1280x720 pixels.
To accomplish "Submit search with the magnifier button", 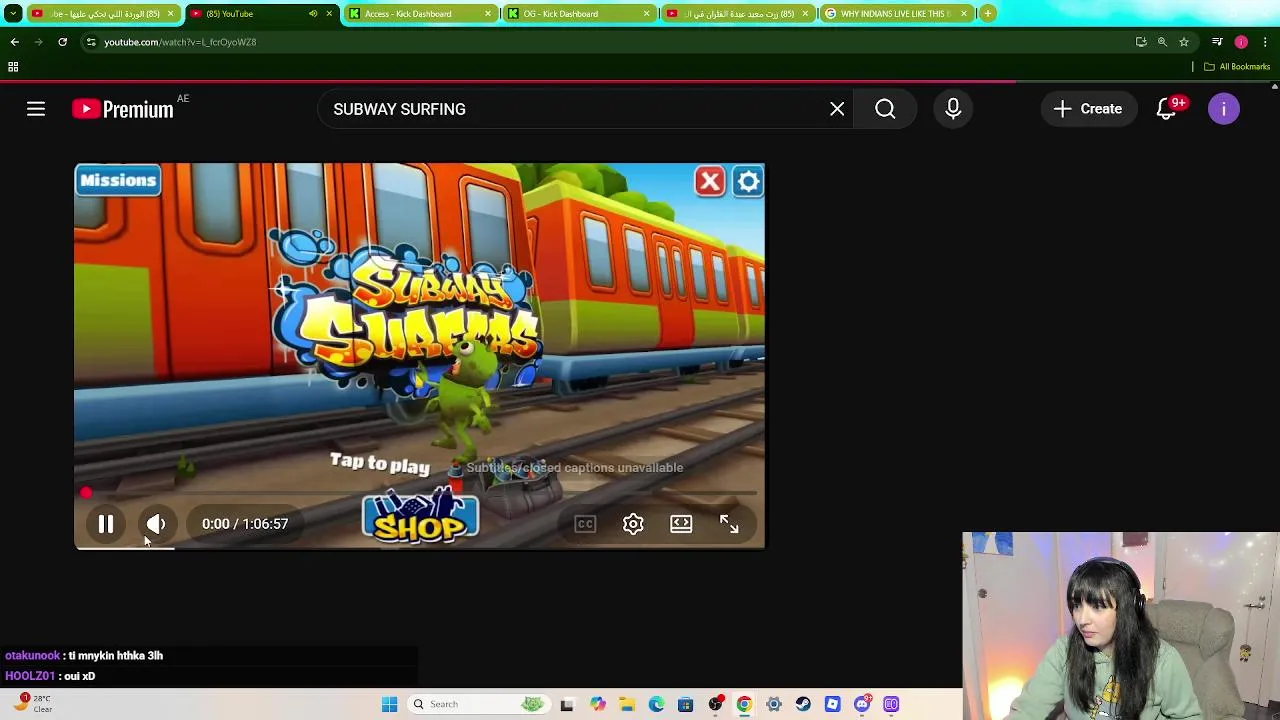I will (x=885, y=109).
